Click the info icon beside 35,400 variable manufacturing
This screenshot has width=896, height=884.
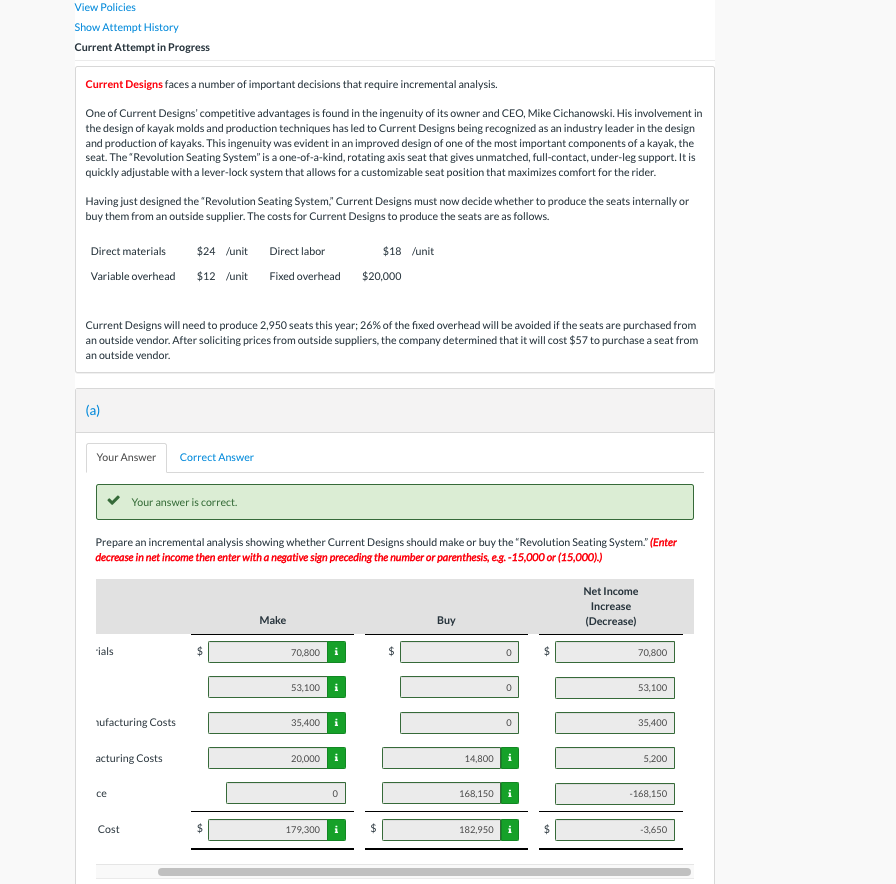click(336, 722)
